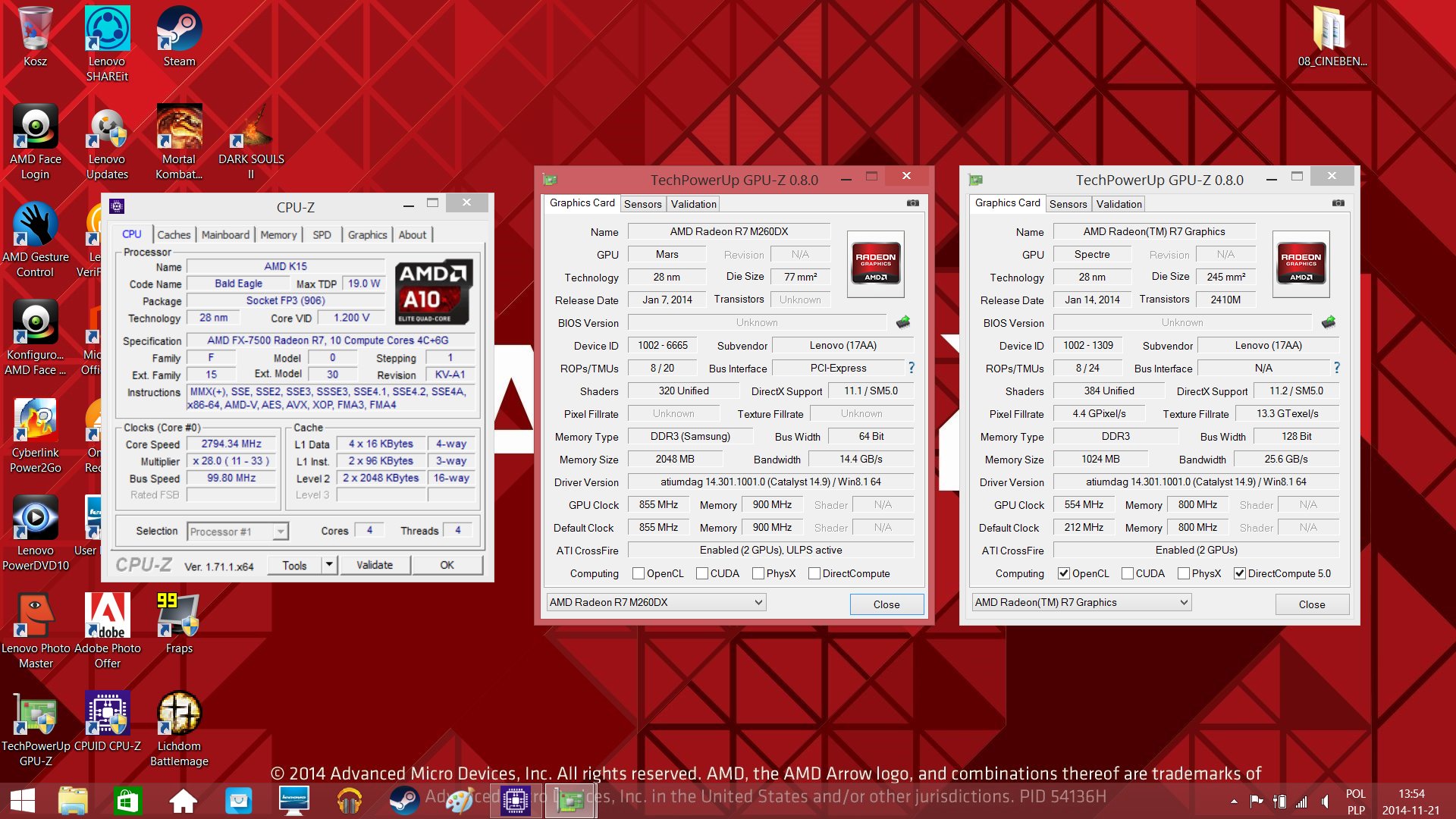1456x819 pixels.
Task: Click the Bus Interface question mark for R7 M260DX
Action: pyautogui.click(x=912, y=368)
